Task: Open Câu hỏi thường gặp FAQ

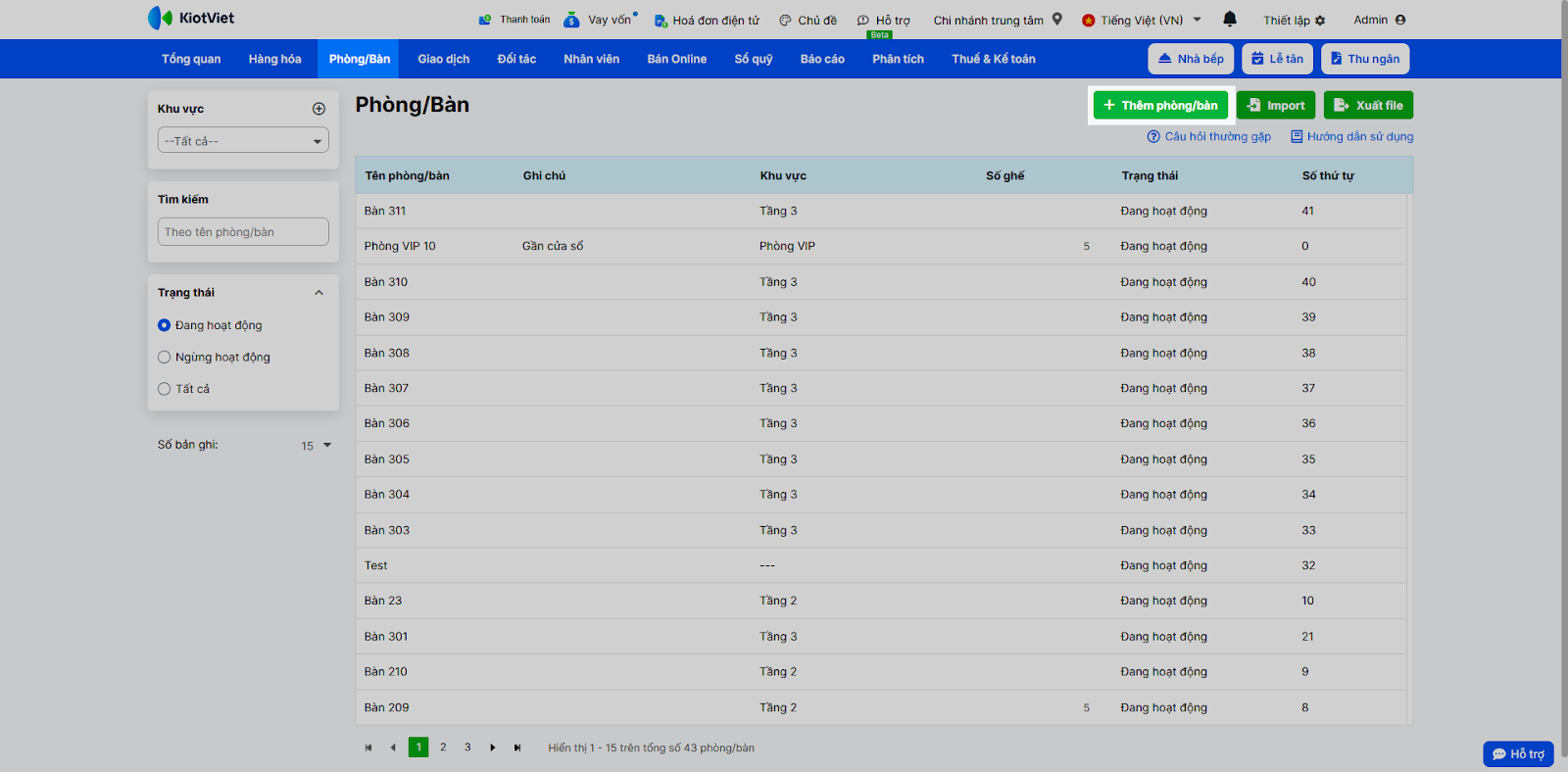Action: [1209, 136]
